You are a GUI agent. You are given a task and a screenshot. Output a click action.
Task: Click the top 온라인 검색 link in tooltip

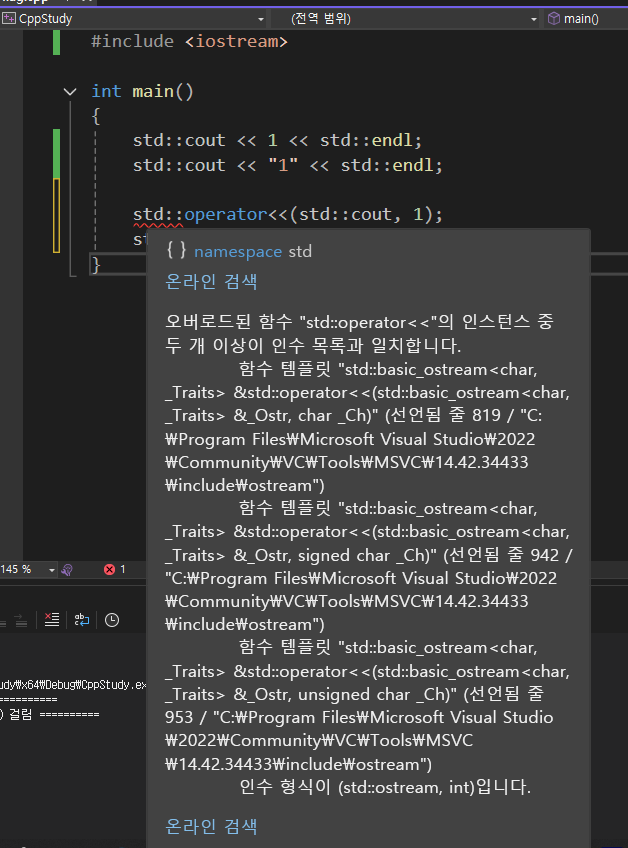[211, 281]
